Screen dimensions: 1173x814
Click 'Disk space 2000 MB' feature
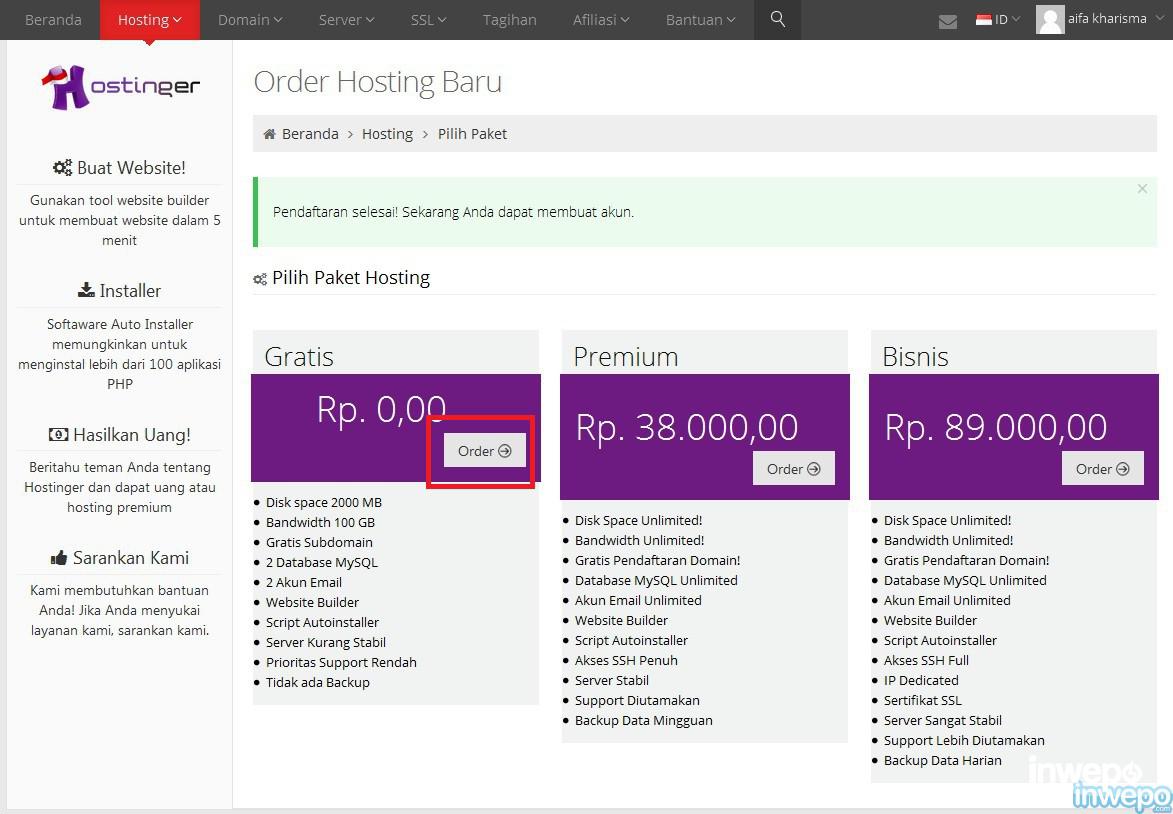pos(324,503)
